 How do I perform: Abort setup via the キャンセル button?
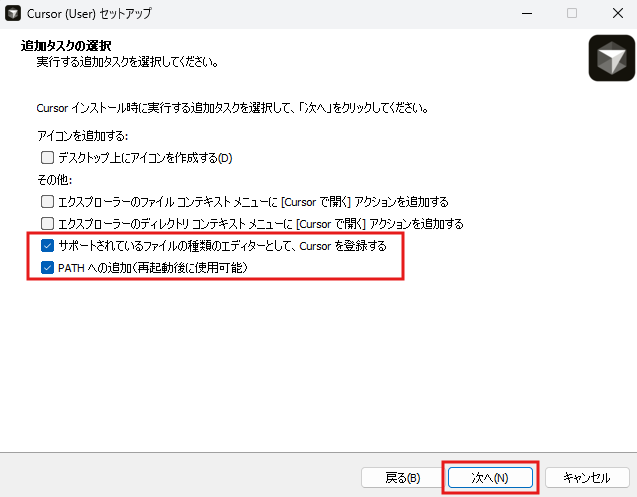tap(587, 477)
